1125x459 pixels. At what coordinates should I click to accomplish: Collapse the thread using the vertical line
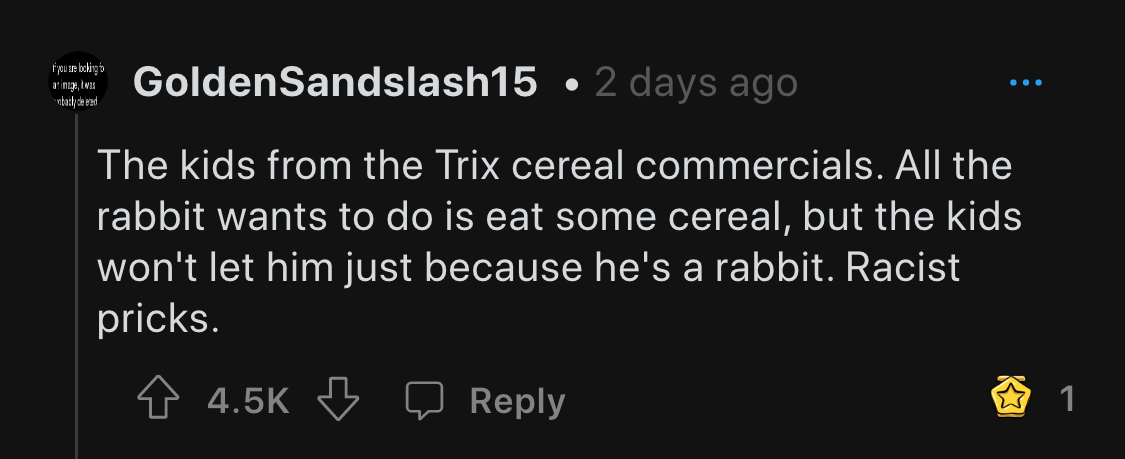pos(76,287)
